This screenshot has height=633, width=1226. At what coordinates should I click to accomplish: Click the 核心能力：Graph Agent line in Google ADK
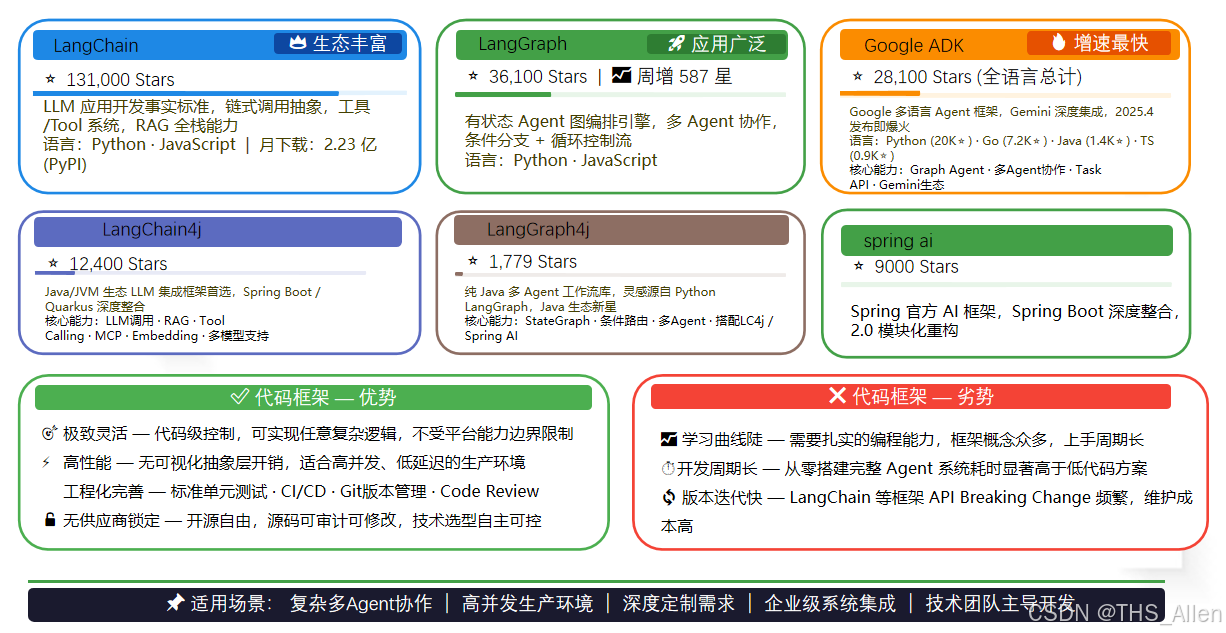tap(975, 170)
